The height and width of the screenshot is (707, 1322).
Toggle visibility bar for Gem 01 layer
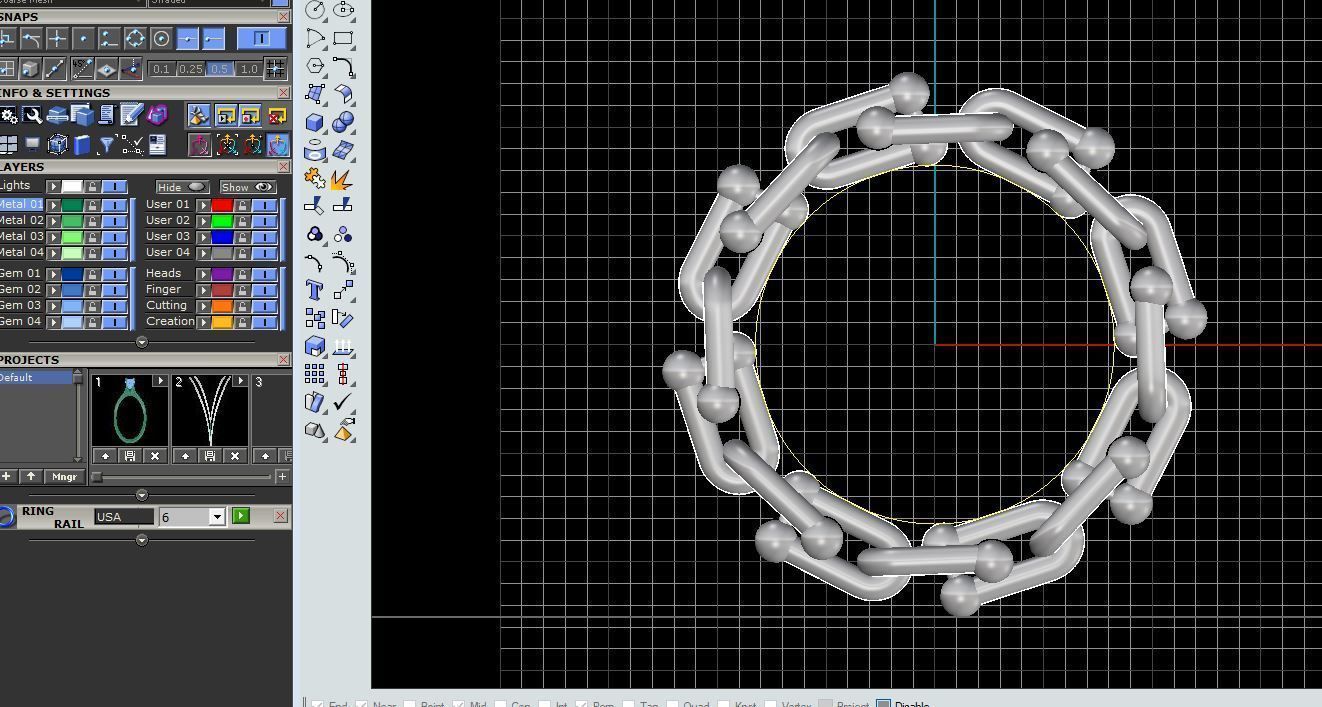click(x=115, y=274)
